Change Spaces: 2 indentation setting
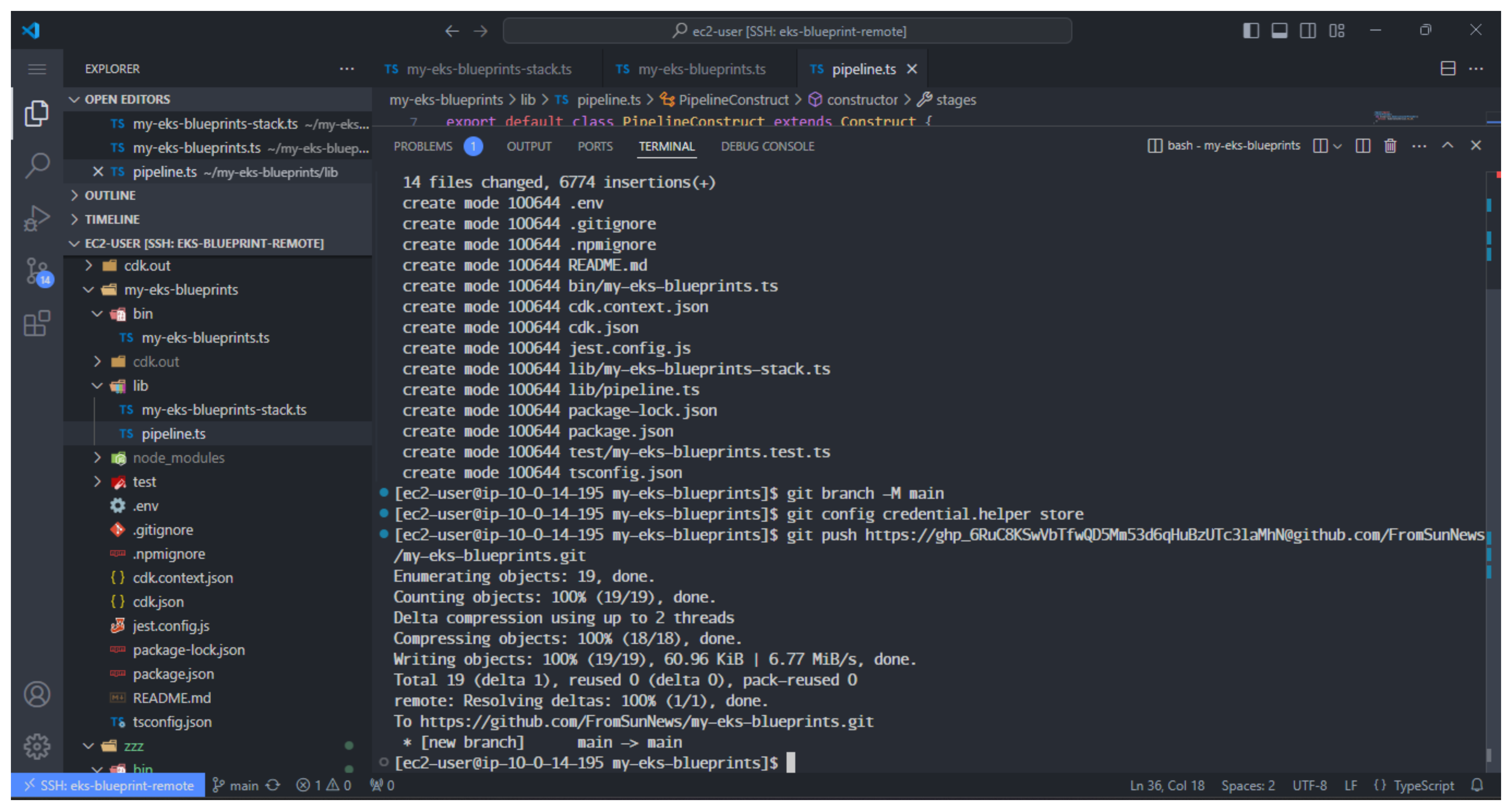Viewport: 1512px width, 811px height. point(1248,785)
